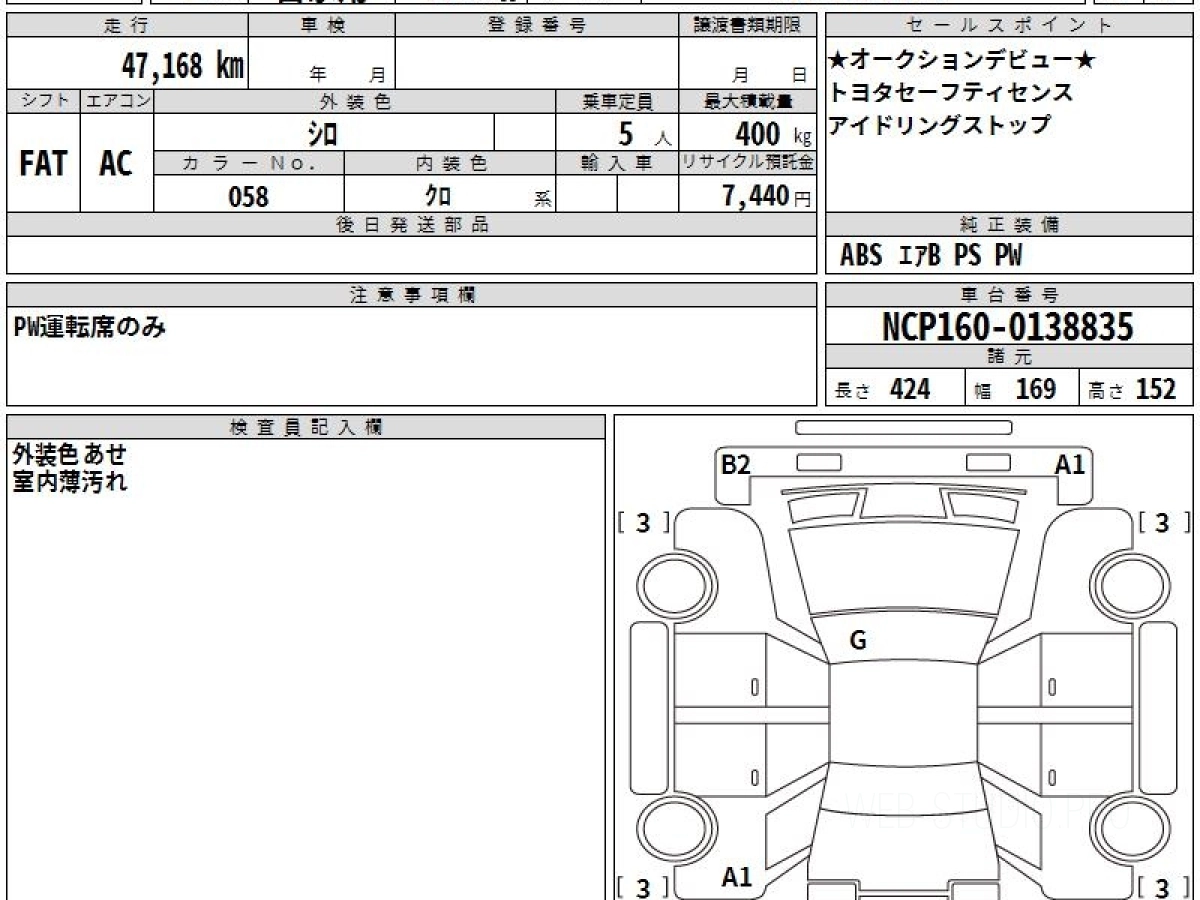Click the リサイクル預託金 header
Viewport: 1200px width, 900px height.
(747, 163)
